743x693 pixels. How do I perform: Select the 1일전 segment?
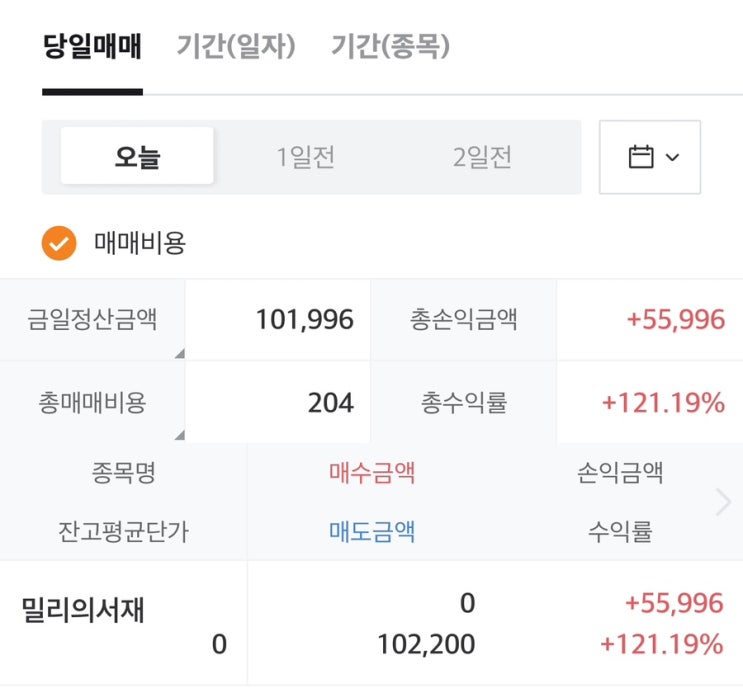point(305,157)
